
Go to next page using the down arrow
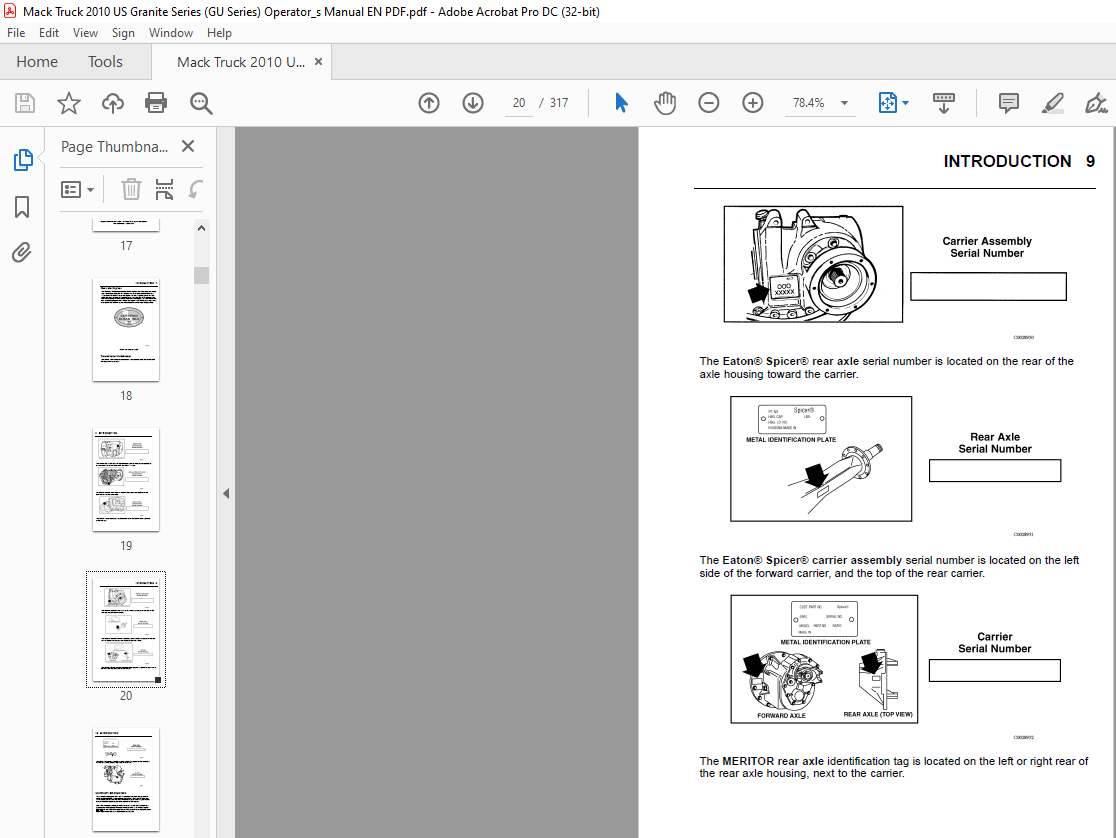pos(473,103)
